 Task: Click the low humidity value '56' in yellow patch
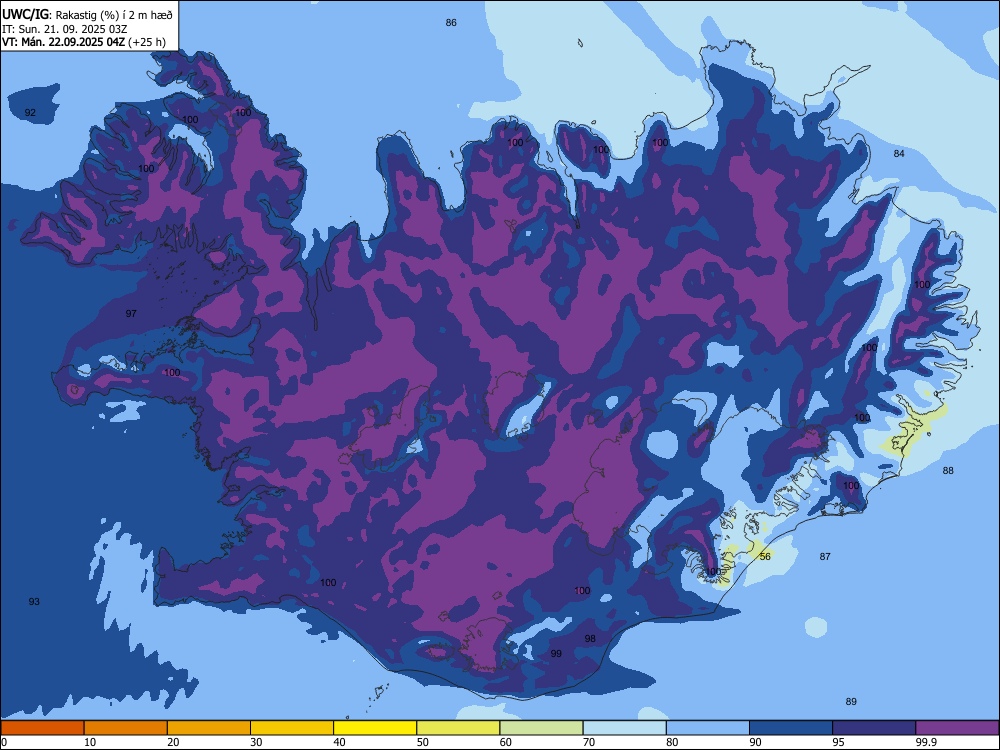coord(765,556)
